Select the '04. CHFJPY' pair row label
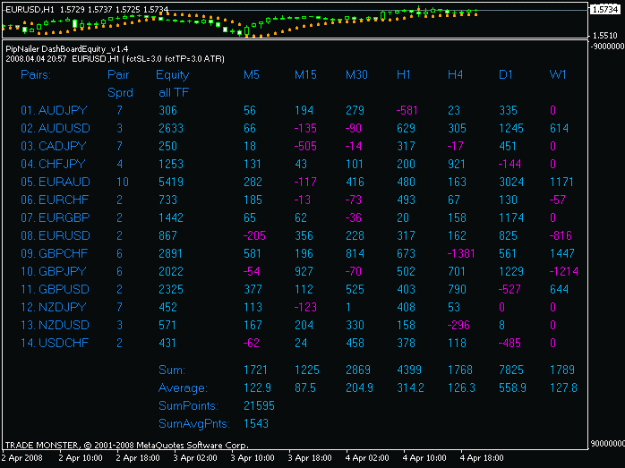This screenshot has height=468, width=625. [53, 164]
